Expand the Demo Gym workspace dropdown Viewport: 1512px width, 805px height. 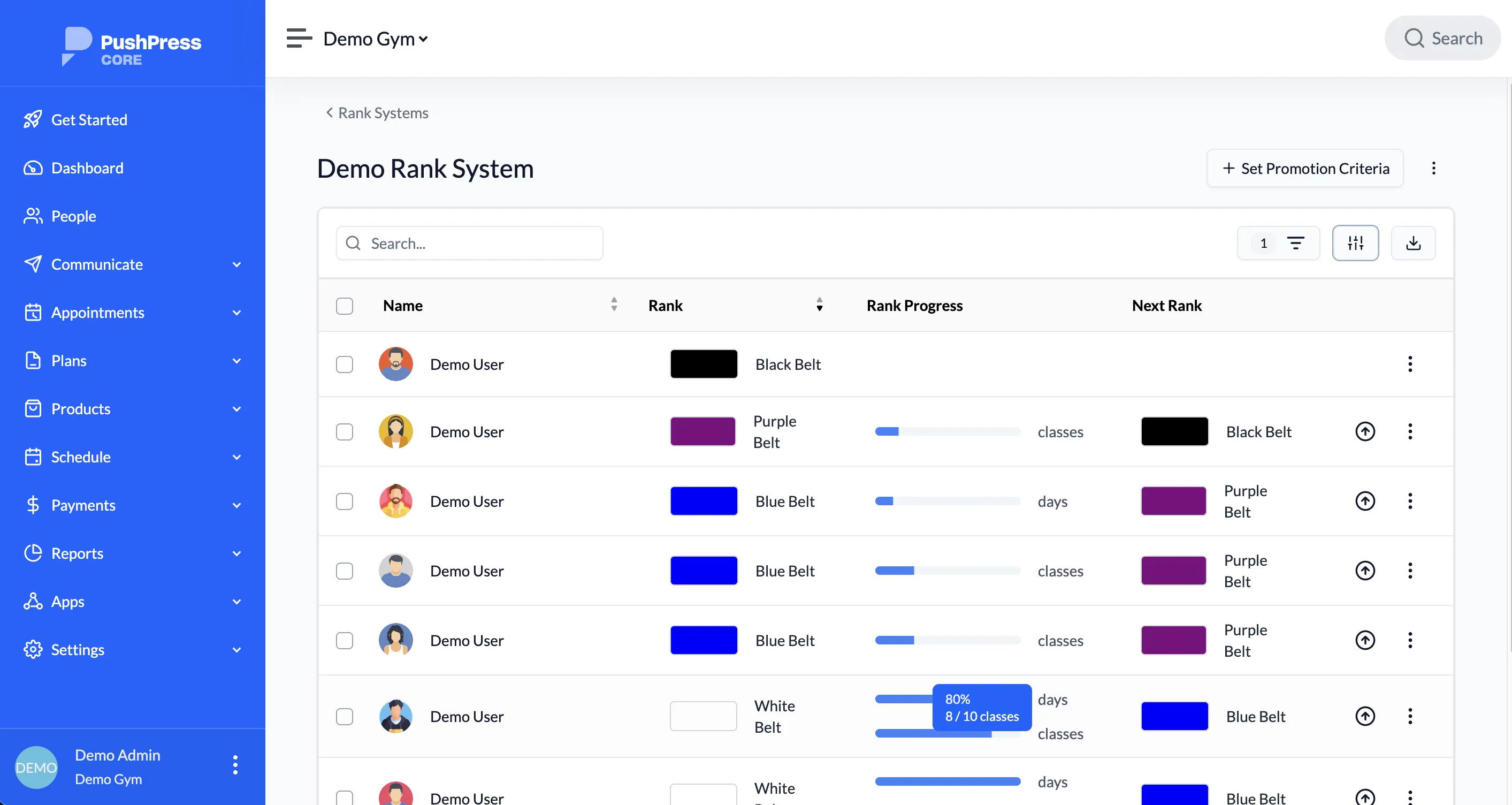click(424, 38)
